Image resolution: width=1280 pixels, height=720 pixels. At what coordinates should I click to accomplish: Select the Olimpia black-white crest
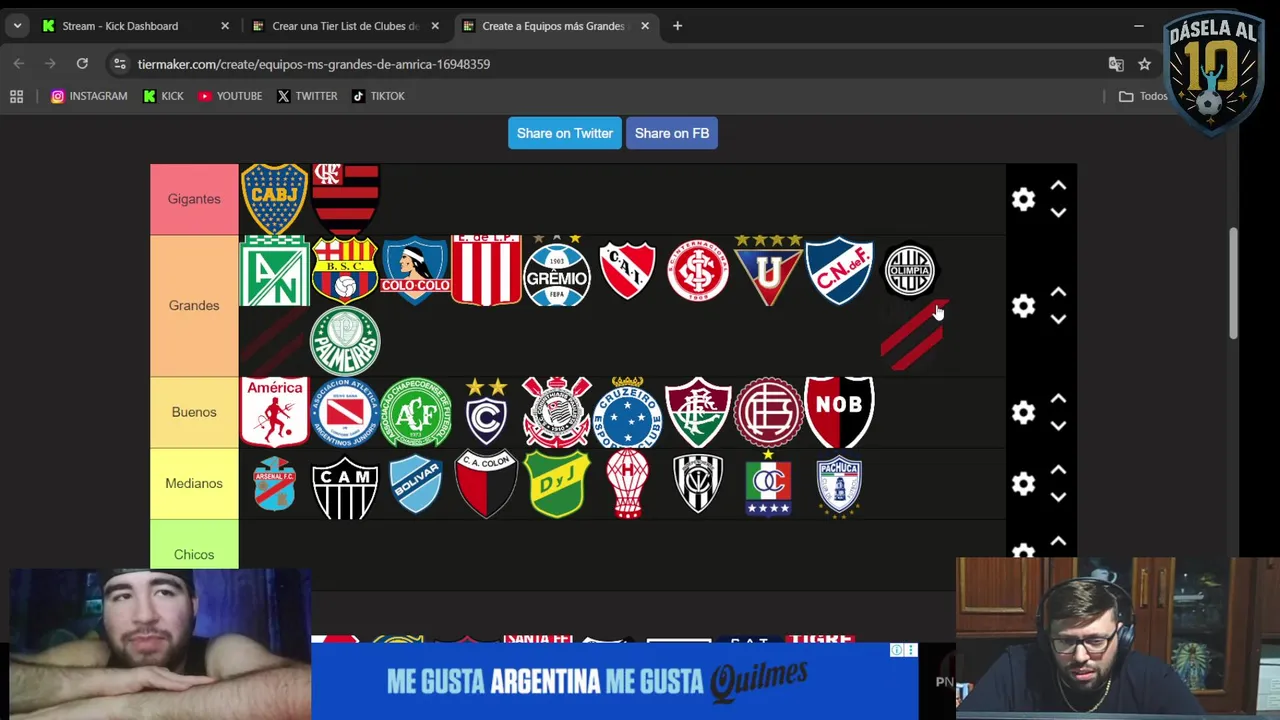(x=910, y=270)
